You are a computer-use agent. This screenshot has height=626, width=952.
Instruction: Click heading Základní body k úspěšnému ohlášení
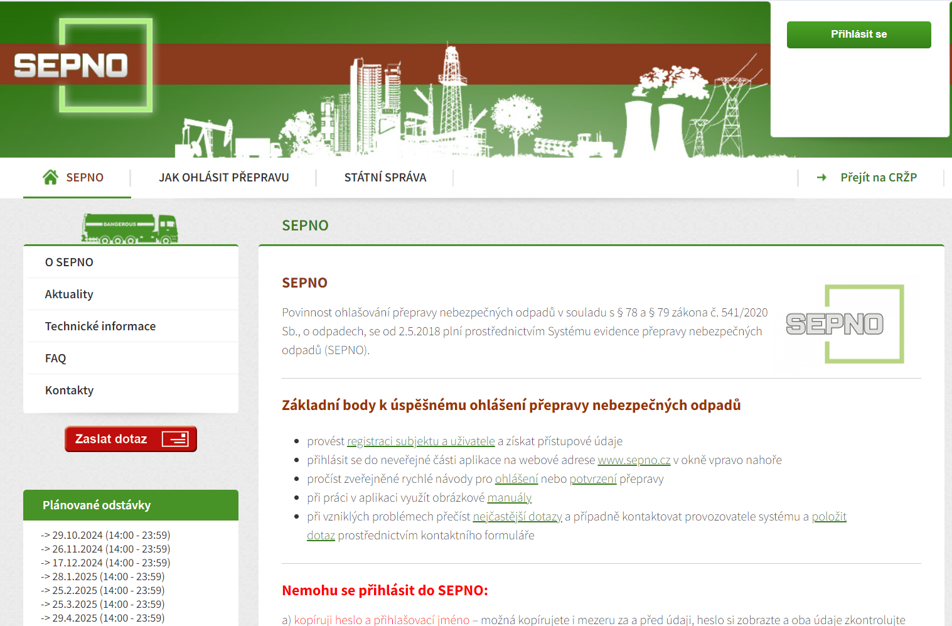tap(511, 405)
